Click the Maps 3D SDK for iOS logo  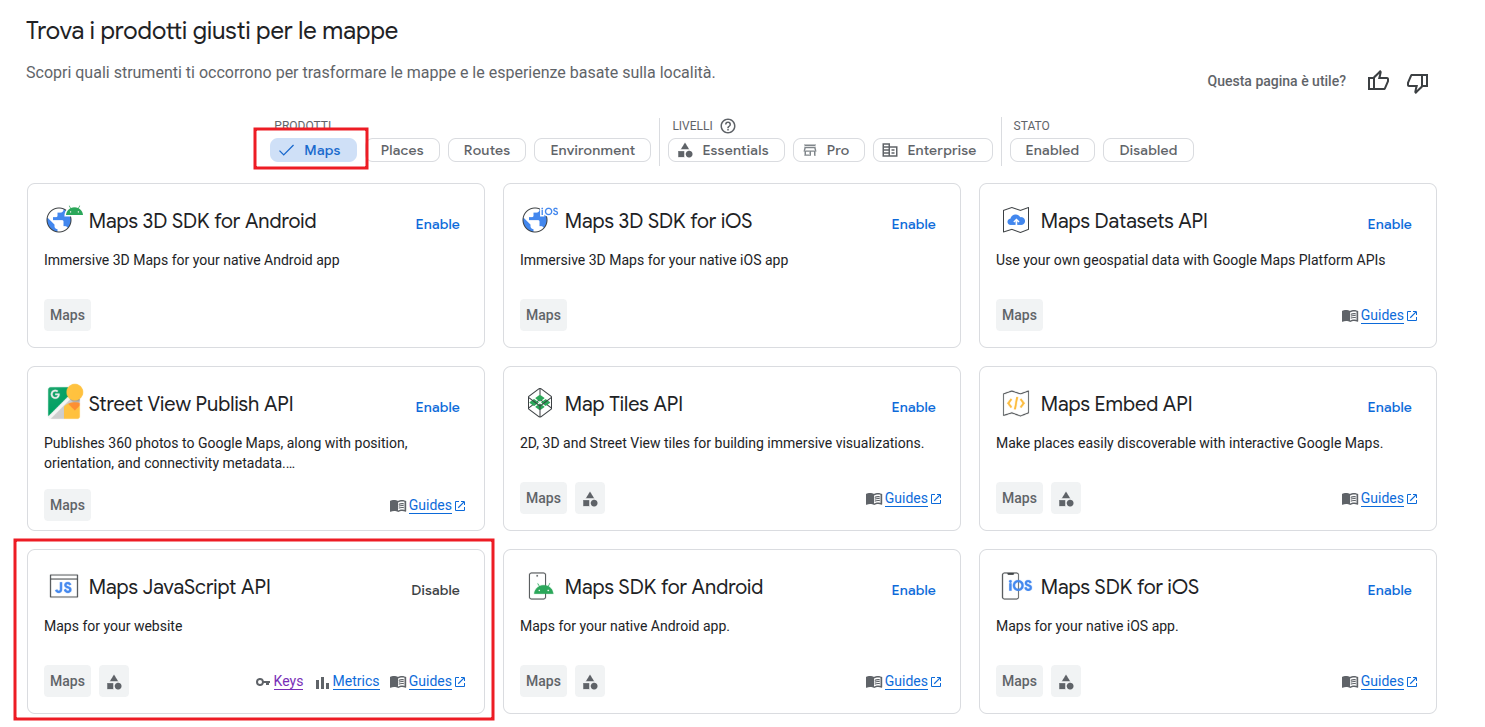pos(540,220)
